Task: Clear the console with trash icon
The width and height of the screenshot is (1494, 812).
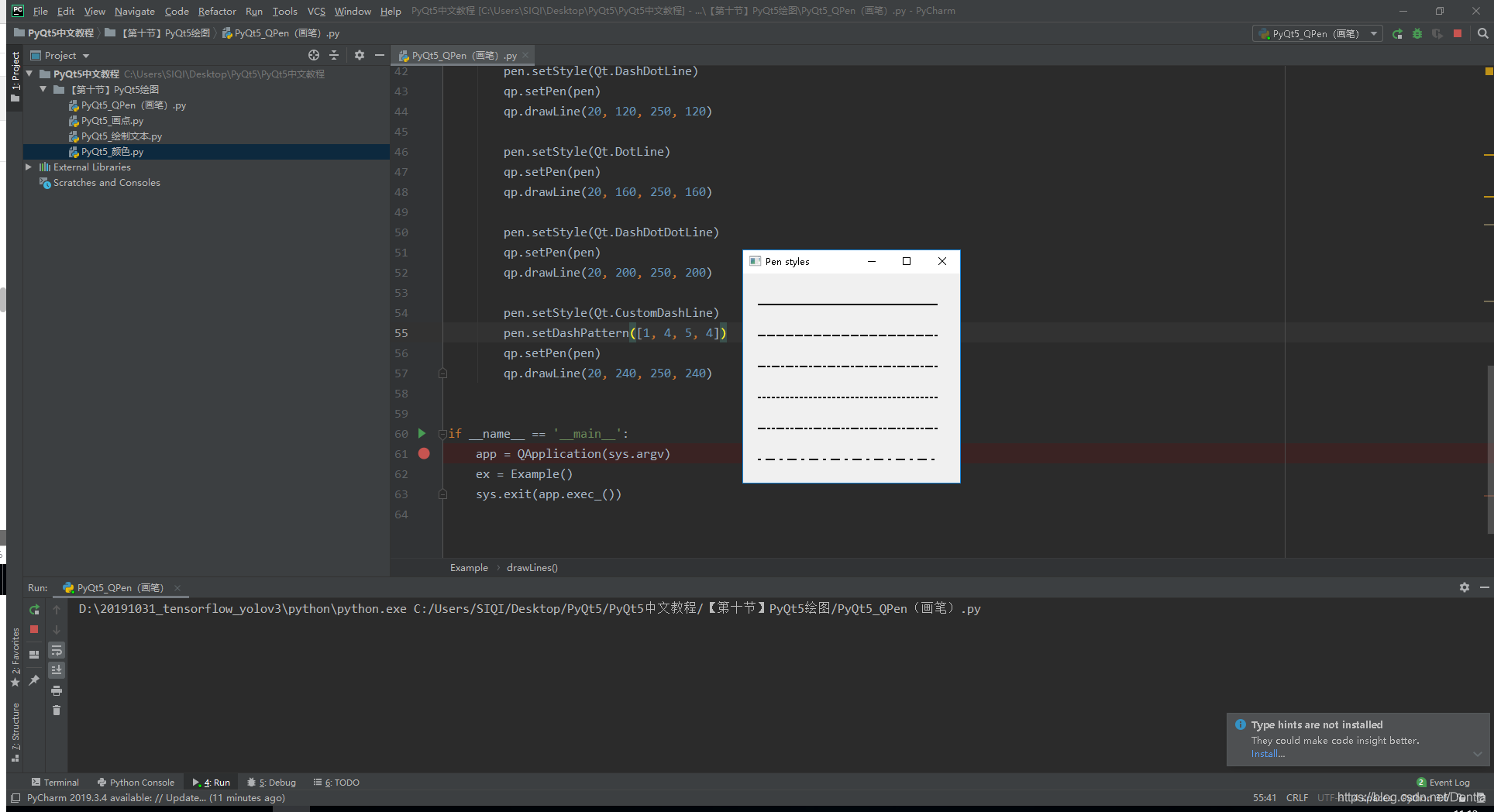Action: (57, 710)
